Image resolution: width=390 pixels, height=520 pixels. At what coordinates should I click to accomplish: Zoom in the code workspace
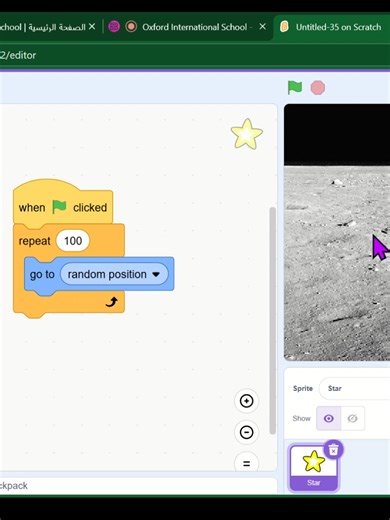(246, 401)
